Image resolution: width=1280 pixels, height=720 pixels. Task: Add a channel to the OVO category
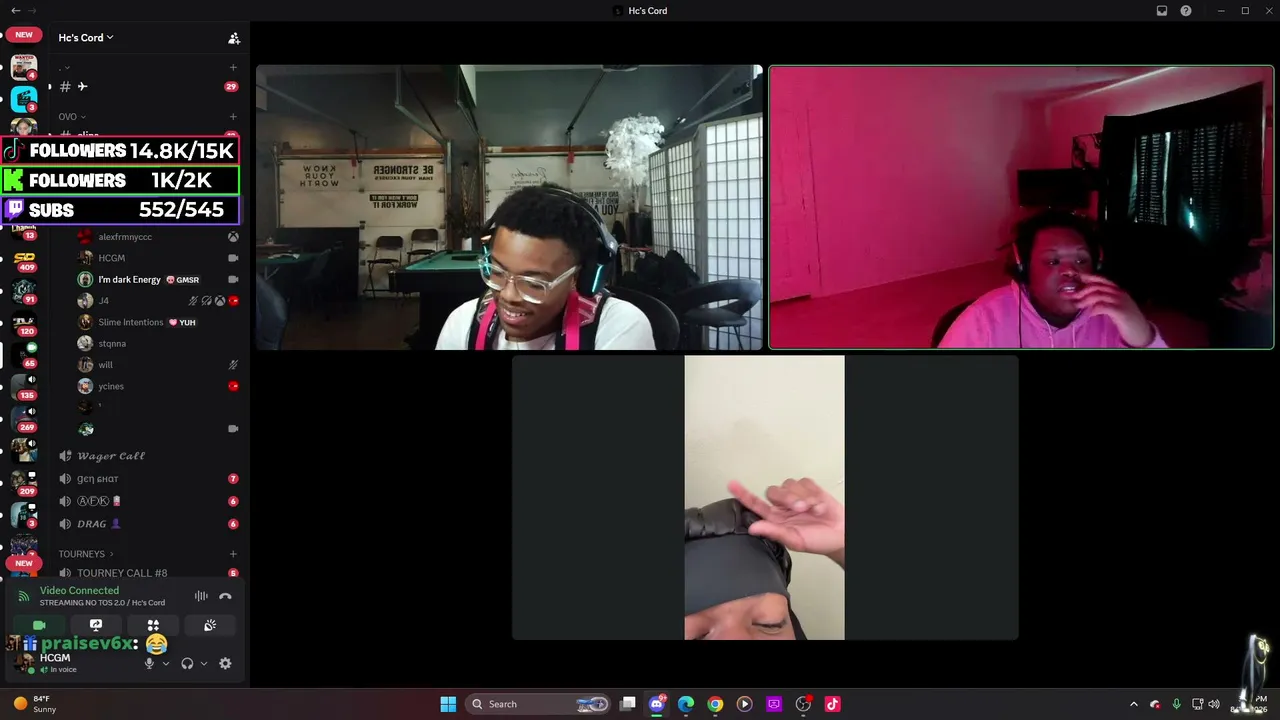233,117
